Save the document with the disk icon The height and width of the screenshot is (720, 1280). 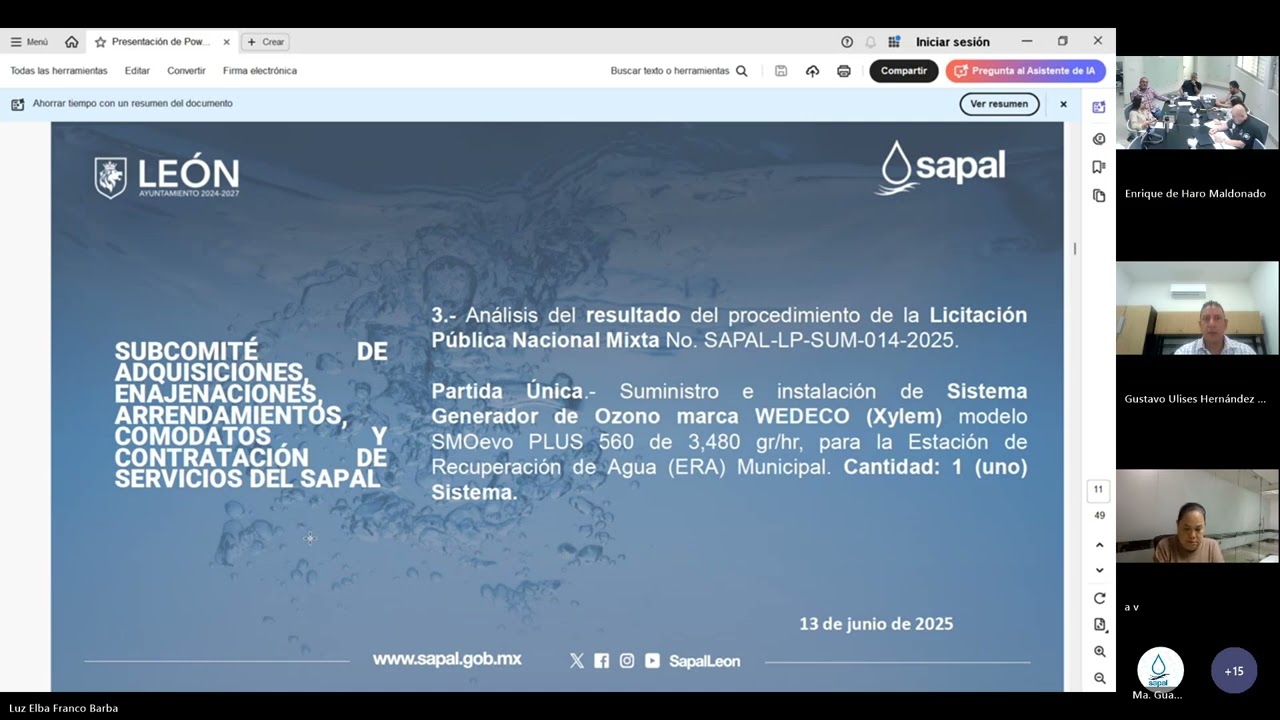pos(781,71)
